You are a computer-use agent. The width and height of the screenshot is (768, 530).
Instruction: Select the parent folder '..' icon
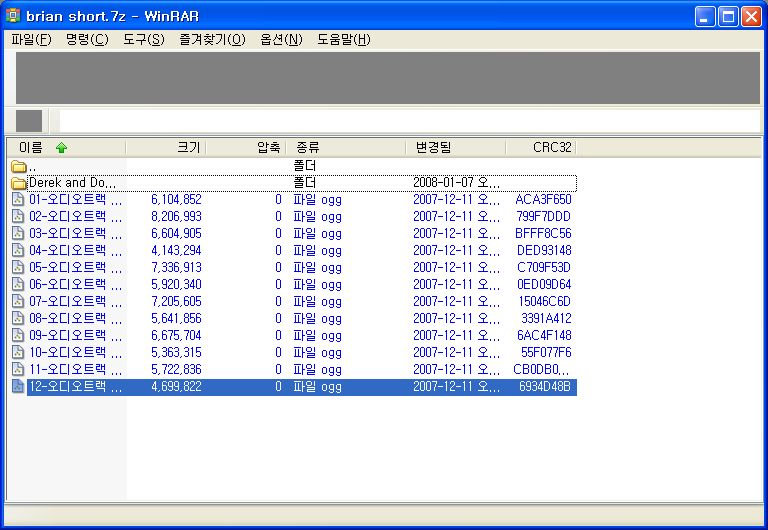coord(19,167)
